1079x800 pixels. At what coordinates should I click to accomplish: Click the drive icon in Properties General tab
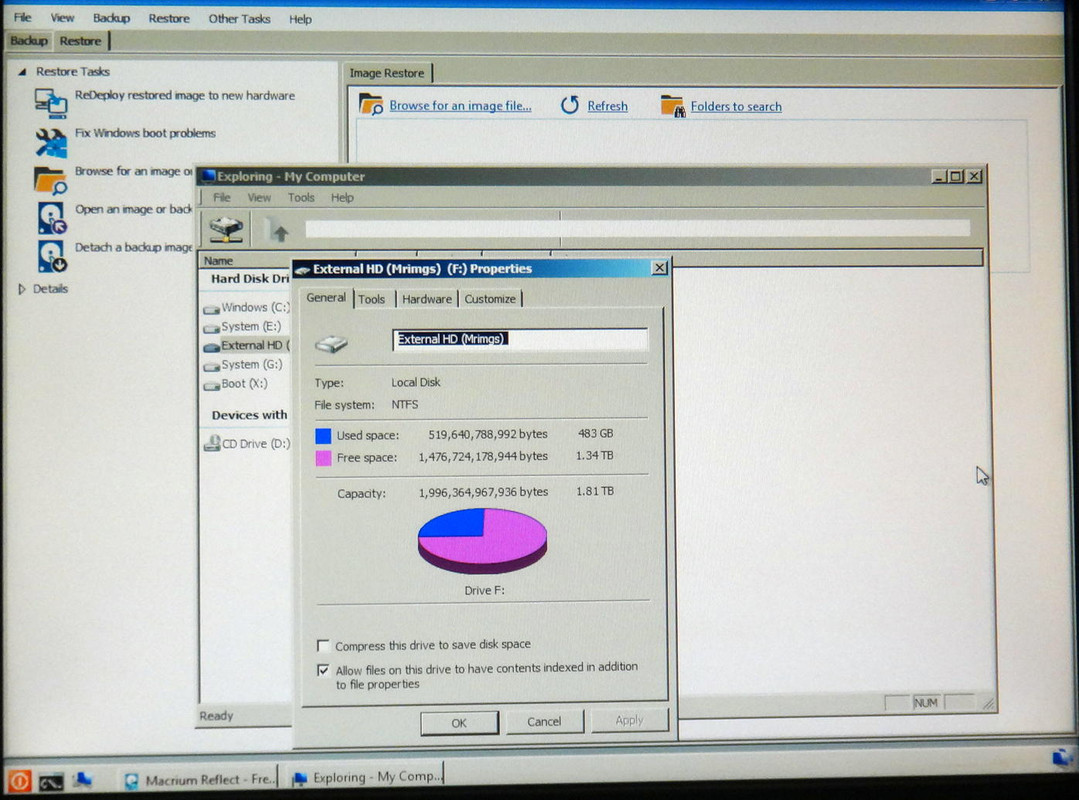tap(332, 343)
